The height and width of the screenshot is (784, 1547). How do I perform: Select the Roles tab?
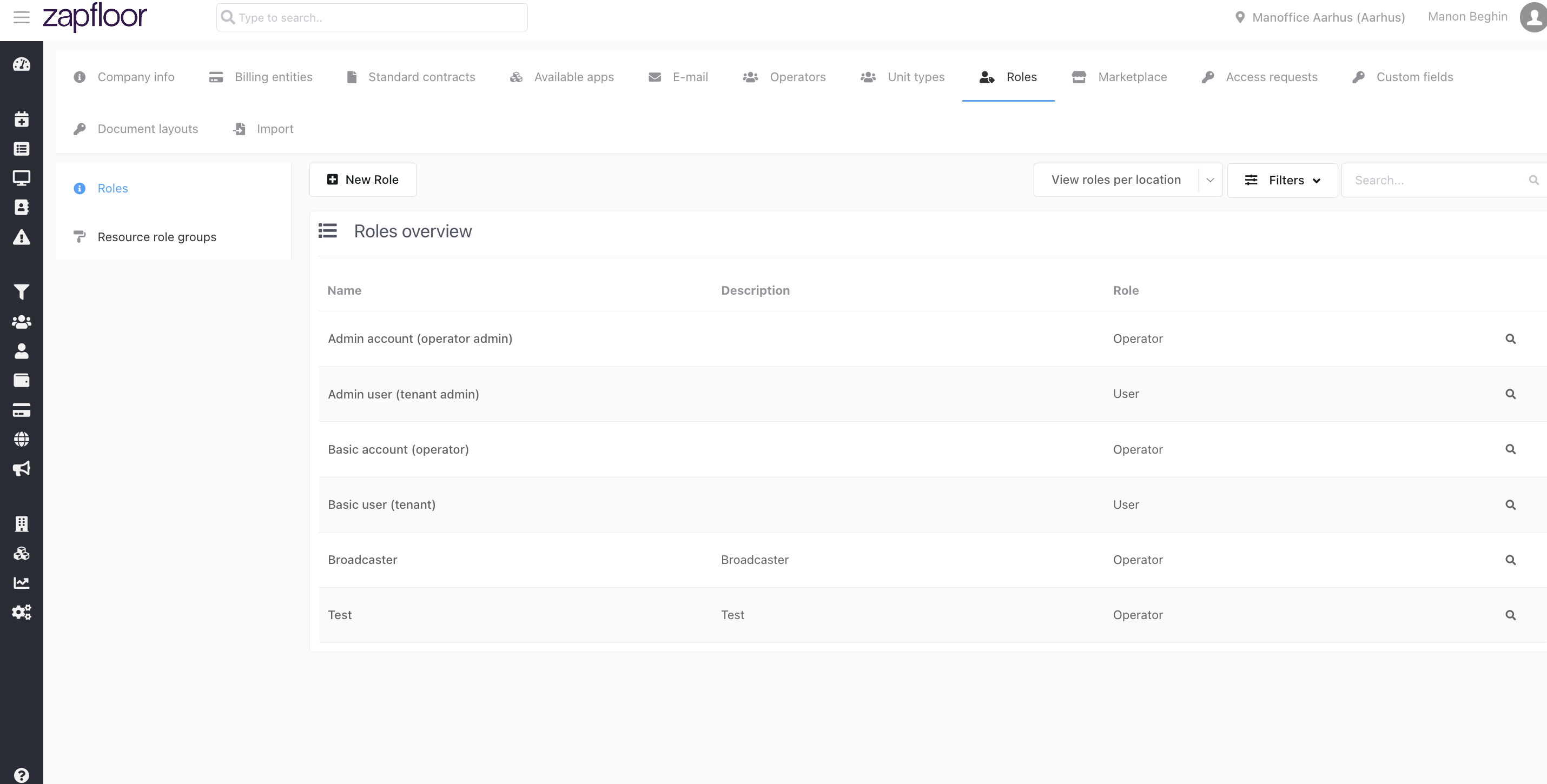click(1008, 77)
